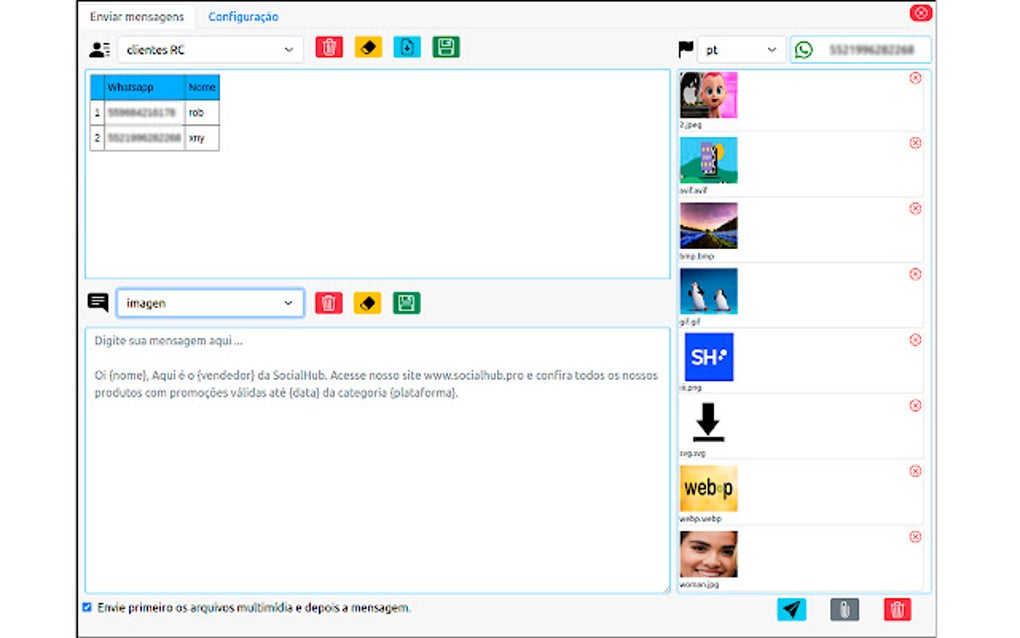Open the imagen template dropdown
Screen dimensions: 1020x638
210,302
